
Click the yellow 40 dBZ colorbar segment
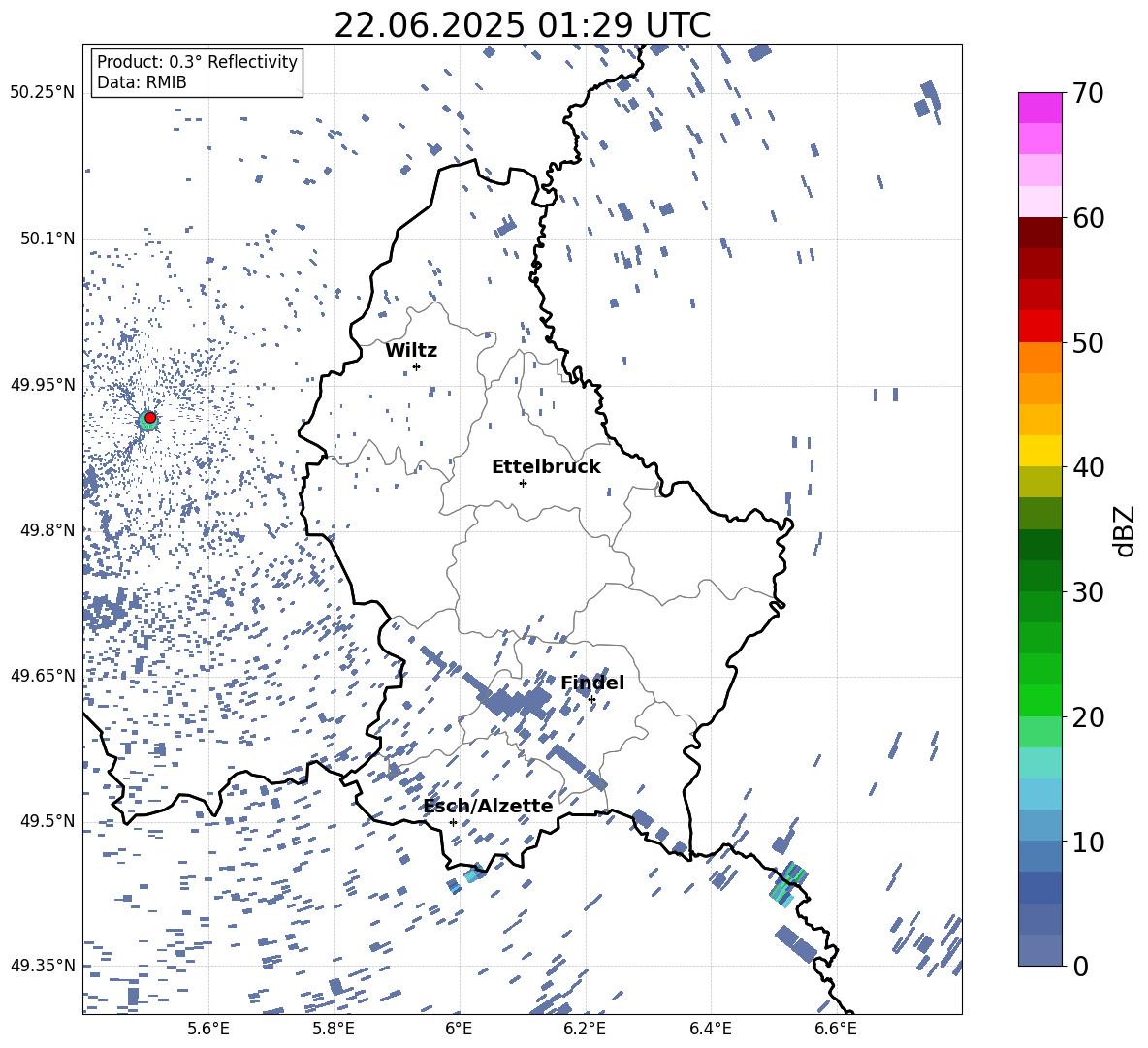click(x=1039, y=450)
